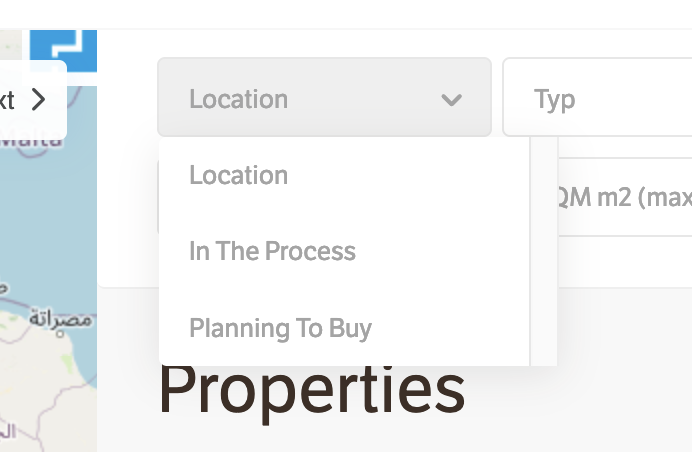This screenshot has width=692, height=452.
Task: Click the Location dropdown's down-arrow chevron
Action: [x=452, y=99]
